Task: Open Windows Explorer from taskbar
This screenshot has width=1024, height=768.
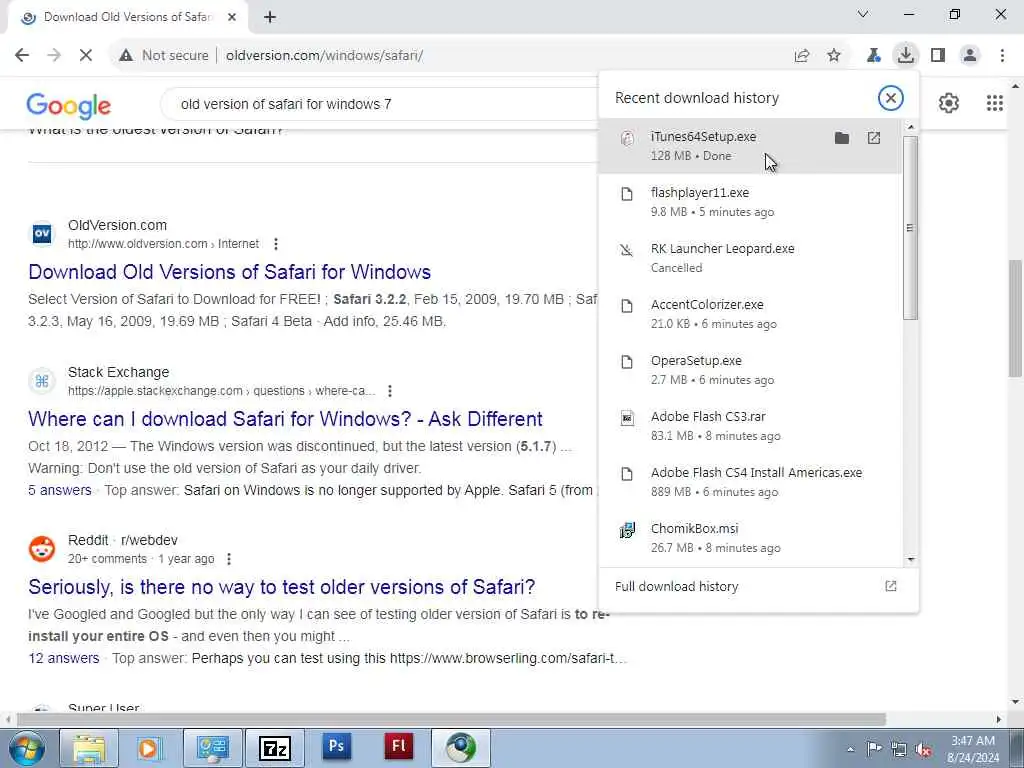Action: [89, 748]
